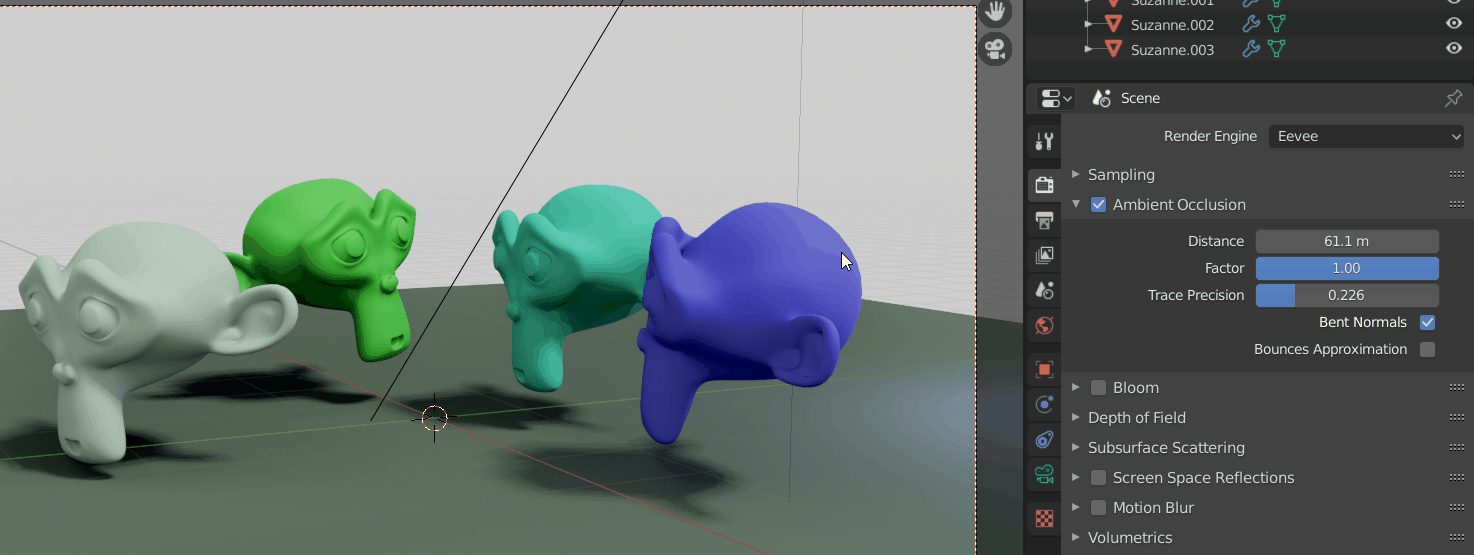Image resolution: width=1474 pixels, height=555 pixels.
Task: Click the orange mesh object icon of Suzanne.003
Action: [1114, 49]
